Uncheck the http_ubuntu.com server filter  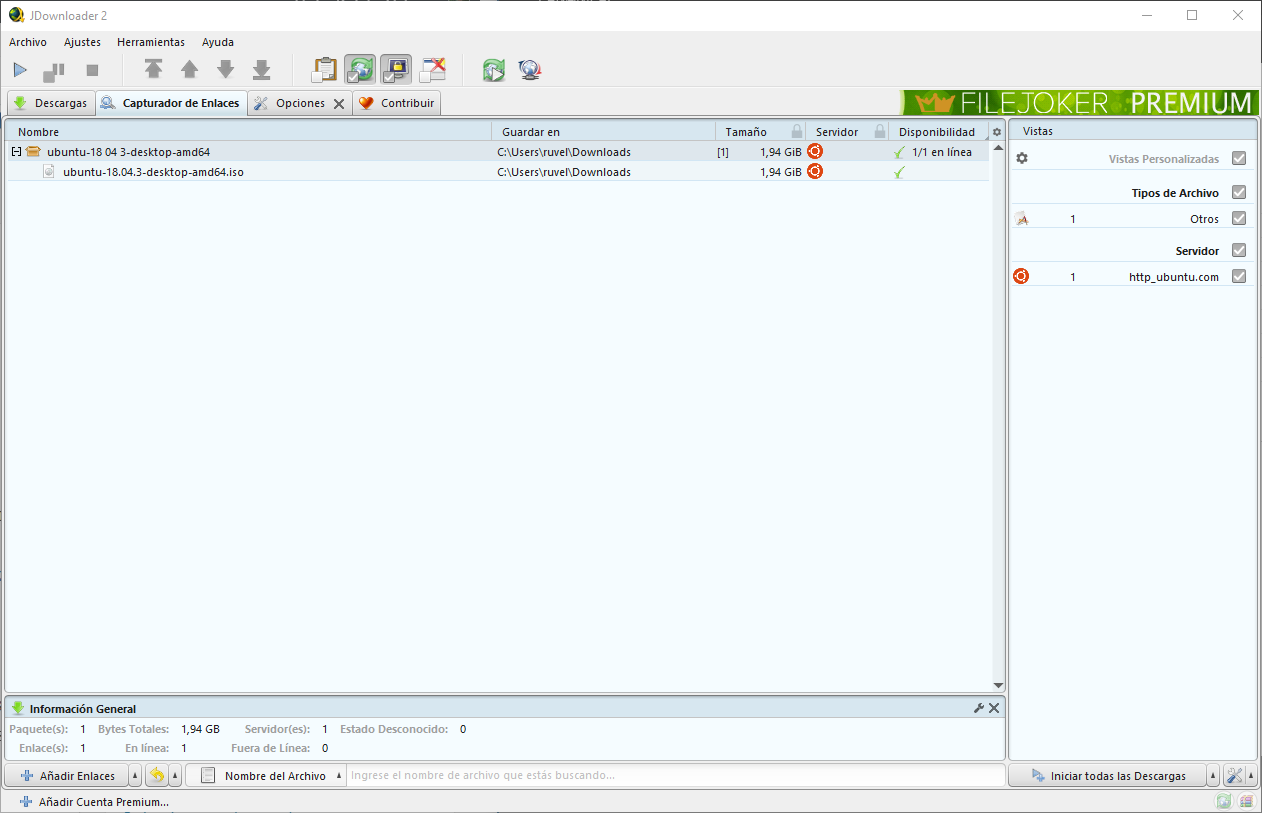(x=1239, y=277)
